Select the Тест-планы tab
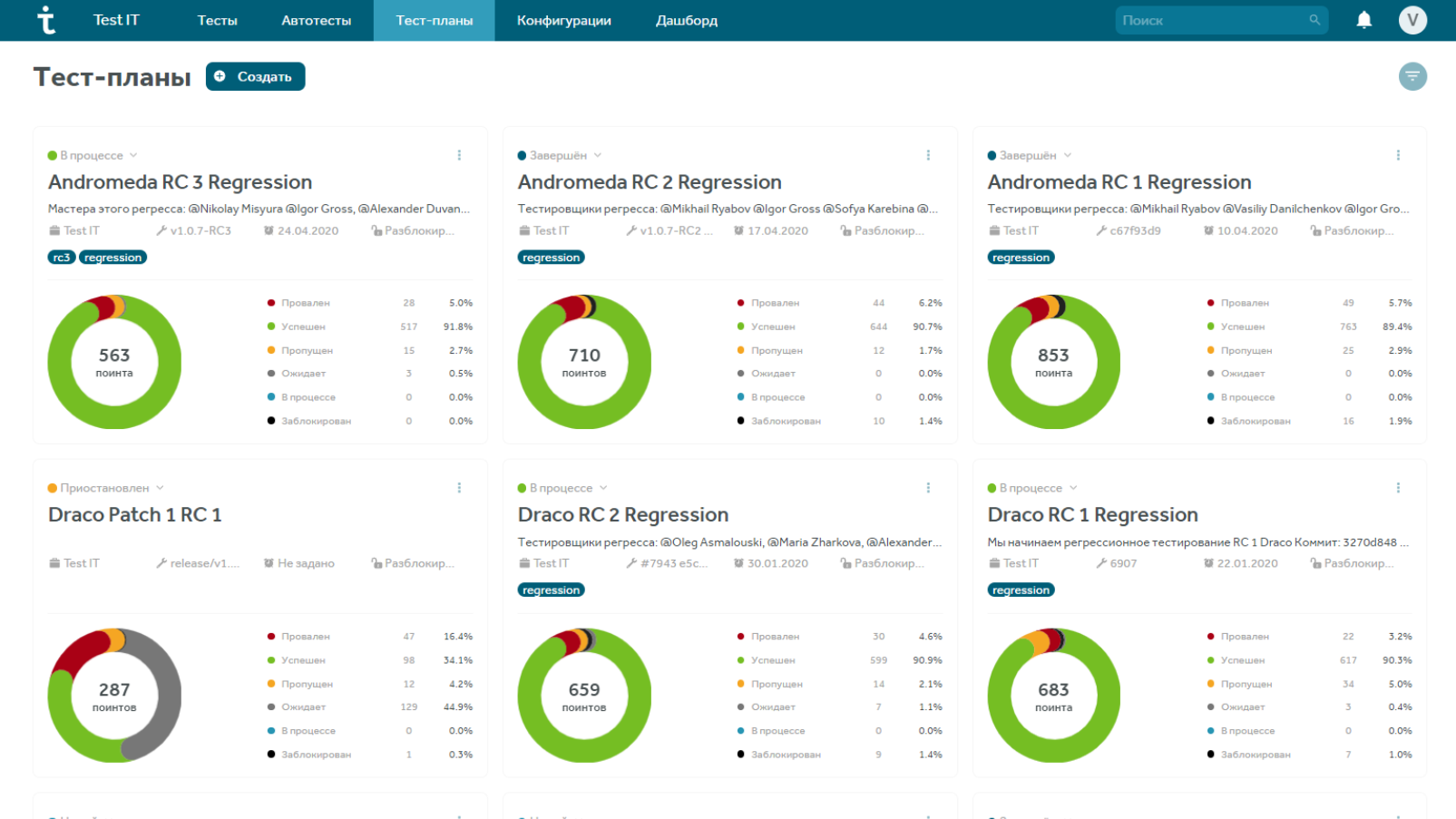This screenshot has width=1456, height=819. point(435,20)
